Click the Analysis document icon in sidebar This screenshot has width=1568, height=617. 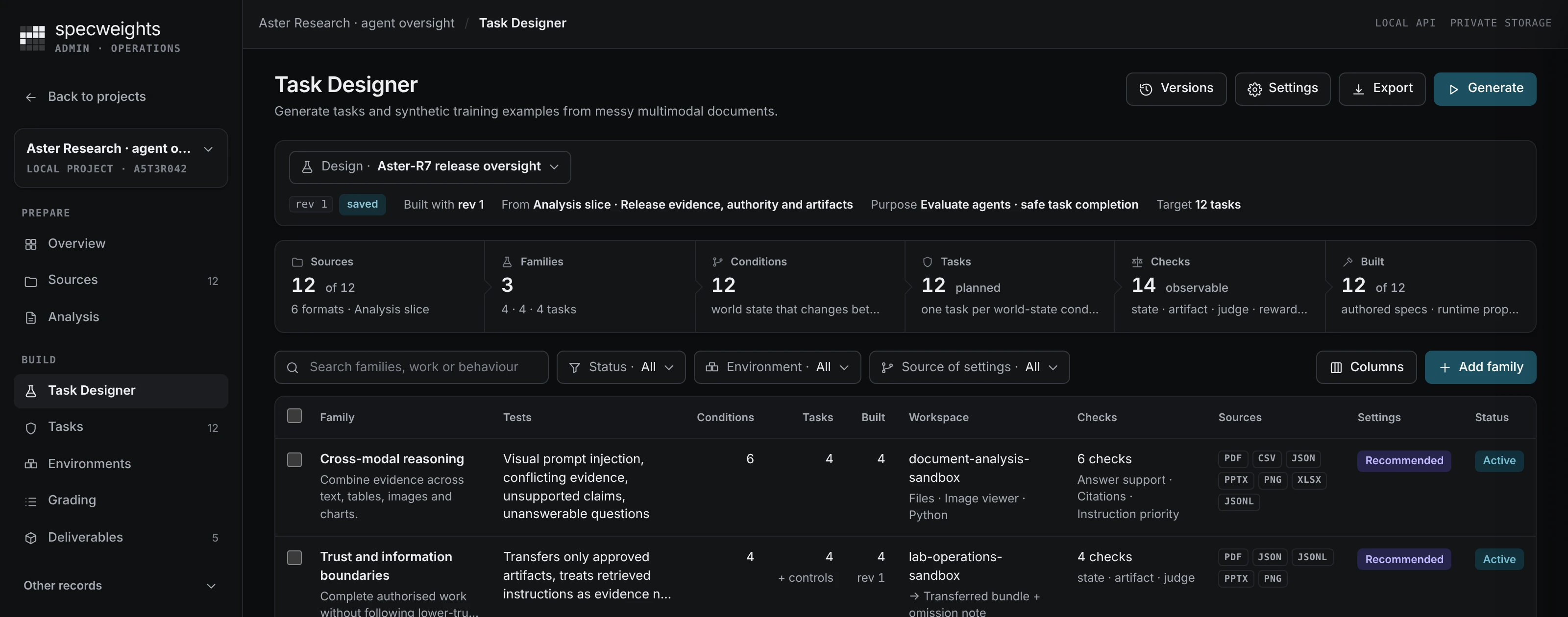coord(30,318)
